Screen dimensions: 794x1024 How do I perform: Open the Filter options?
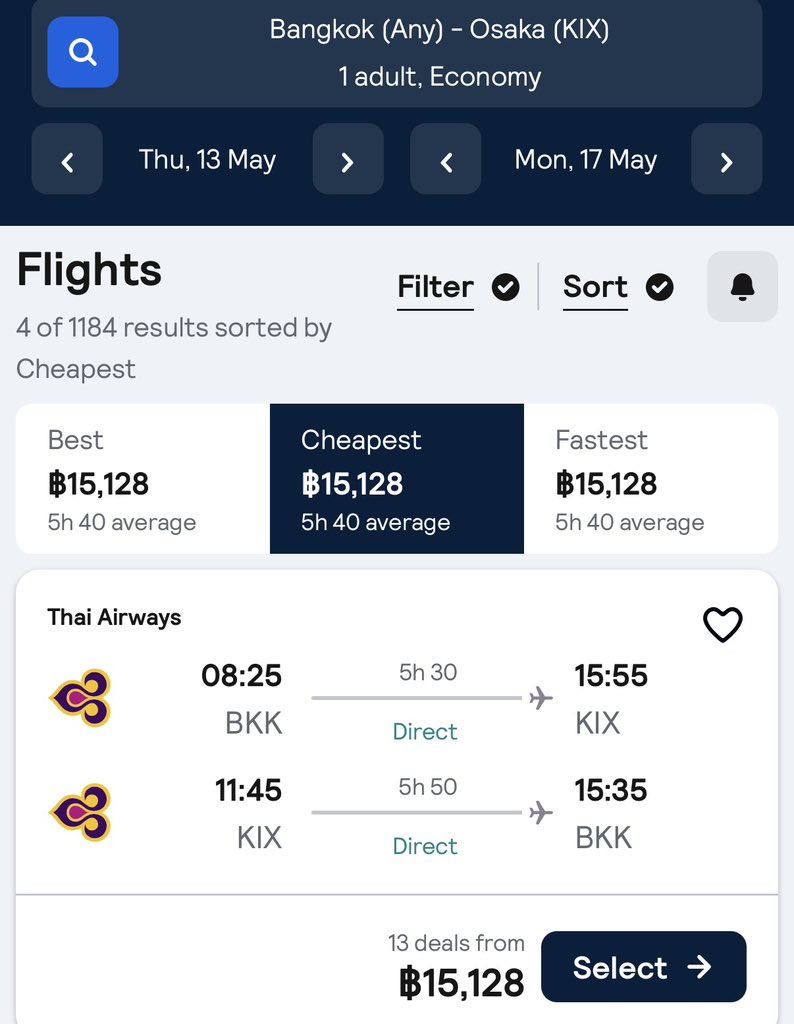[436, 287]
